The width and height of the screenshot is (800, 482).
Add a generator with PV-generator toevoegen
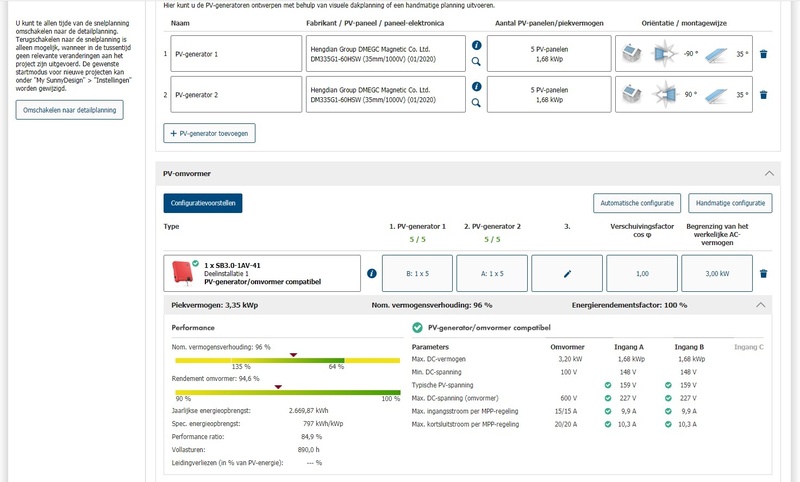211,132
